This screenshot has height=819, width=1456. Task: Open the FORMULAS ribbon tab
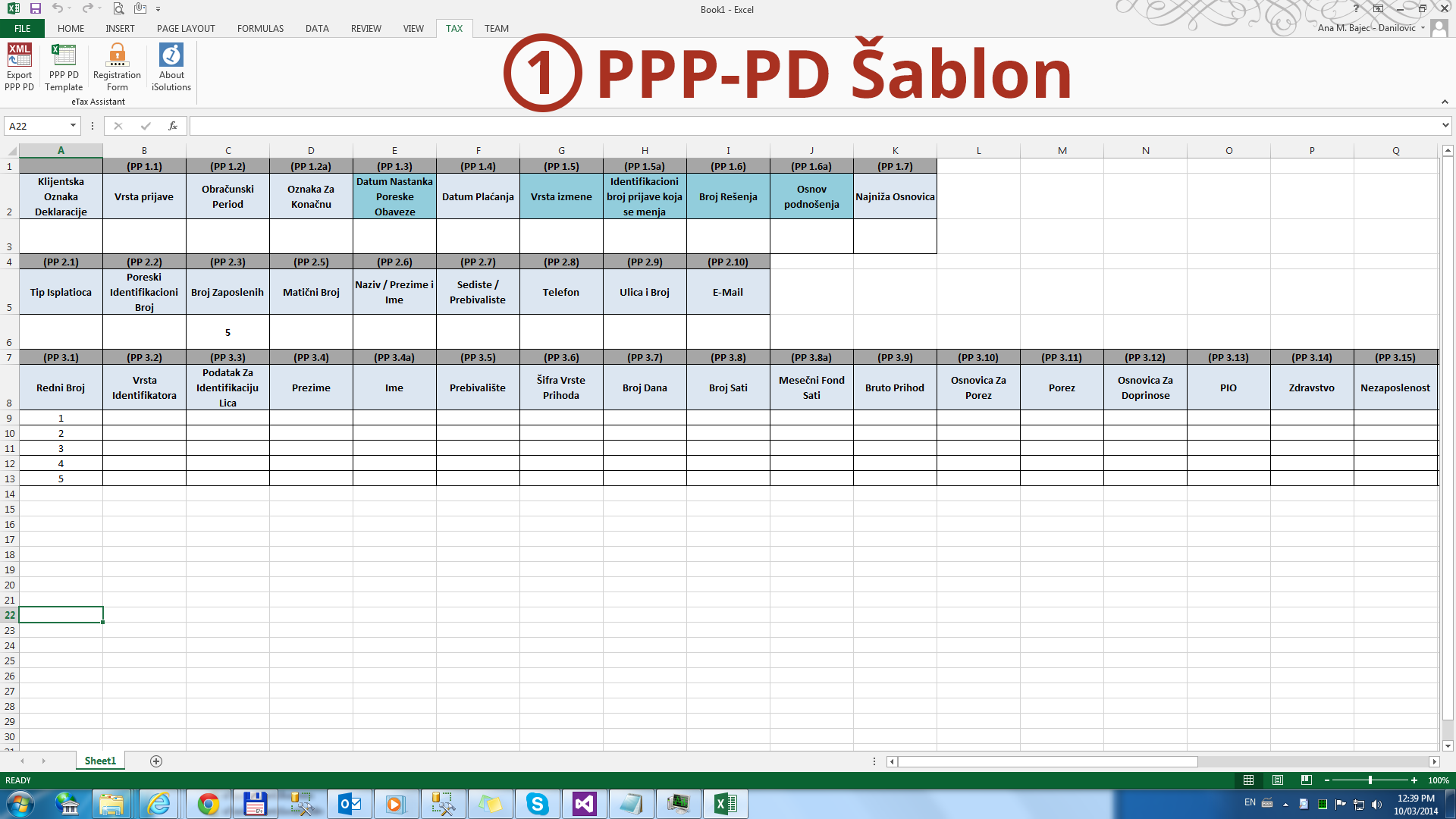click(260, 29)
